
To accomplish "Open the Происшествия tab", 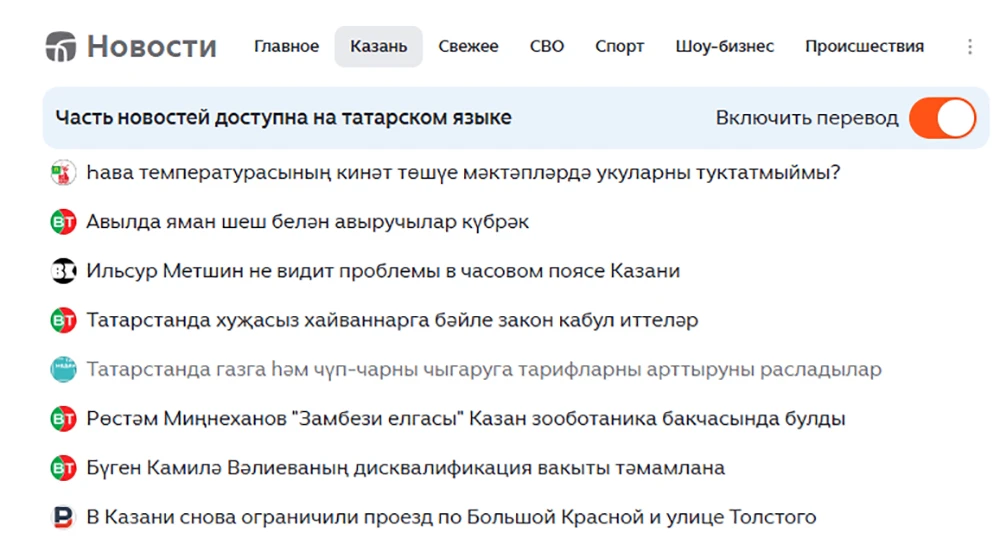I will pos(864,47).
